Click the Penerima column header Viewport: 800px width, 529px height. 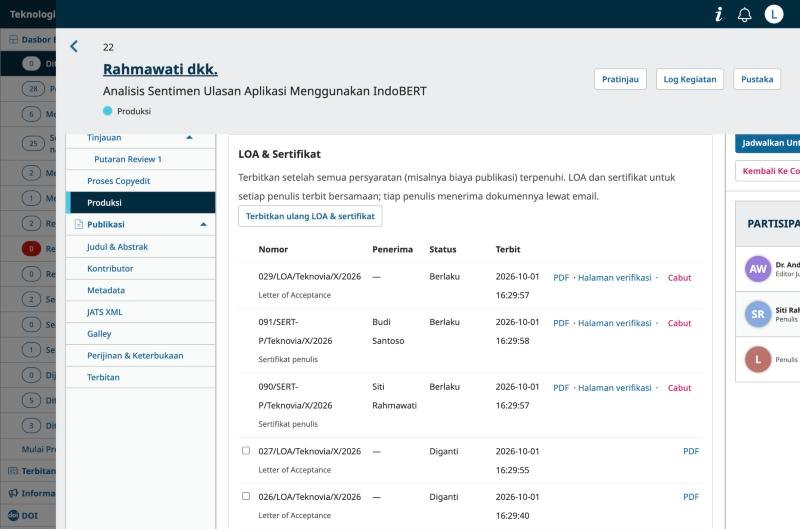392,249
